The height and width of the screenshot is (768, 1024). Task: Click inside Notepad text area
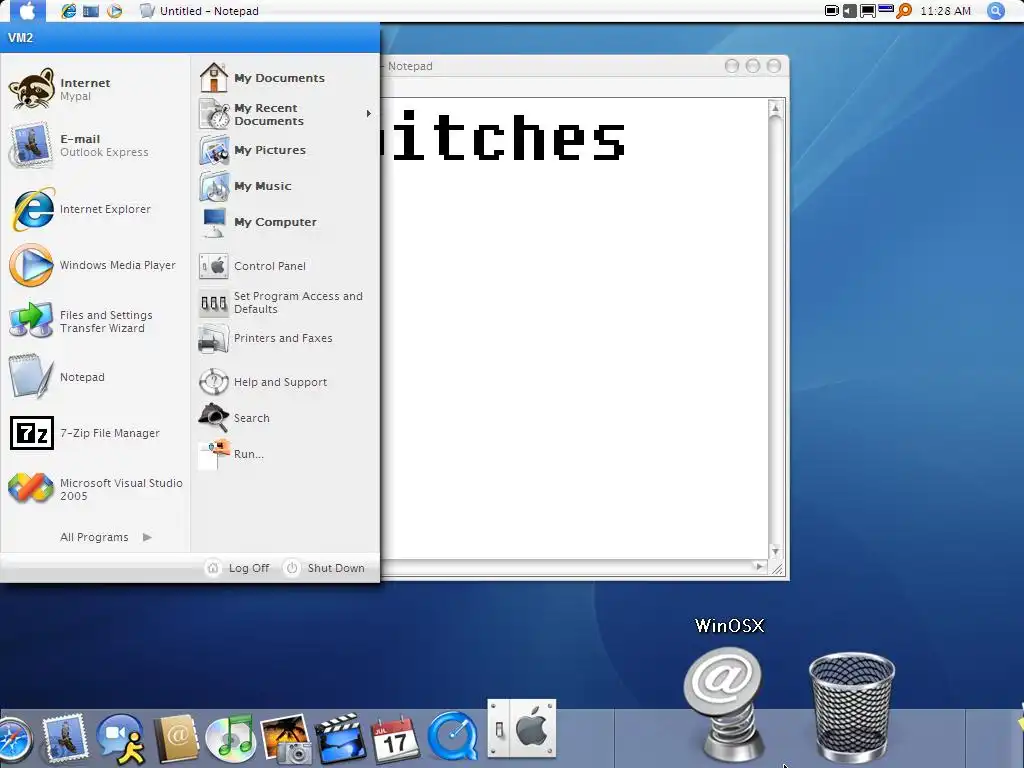(x=575, y=328)
